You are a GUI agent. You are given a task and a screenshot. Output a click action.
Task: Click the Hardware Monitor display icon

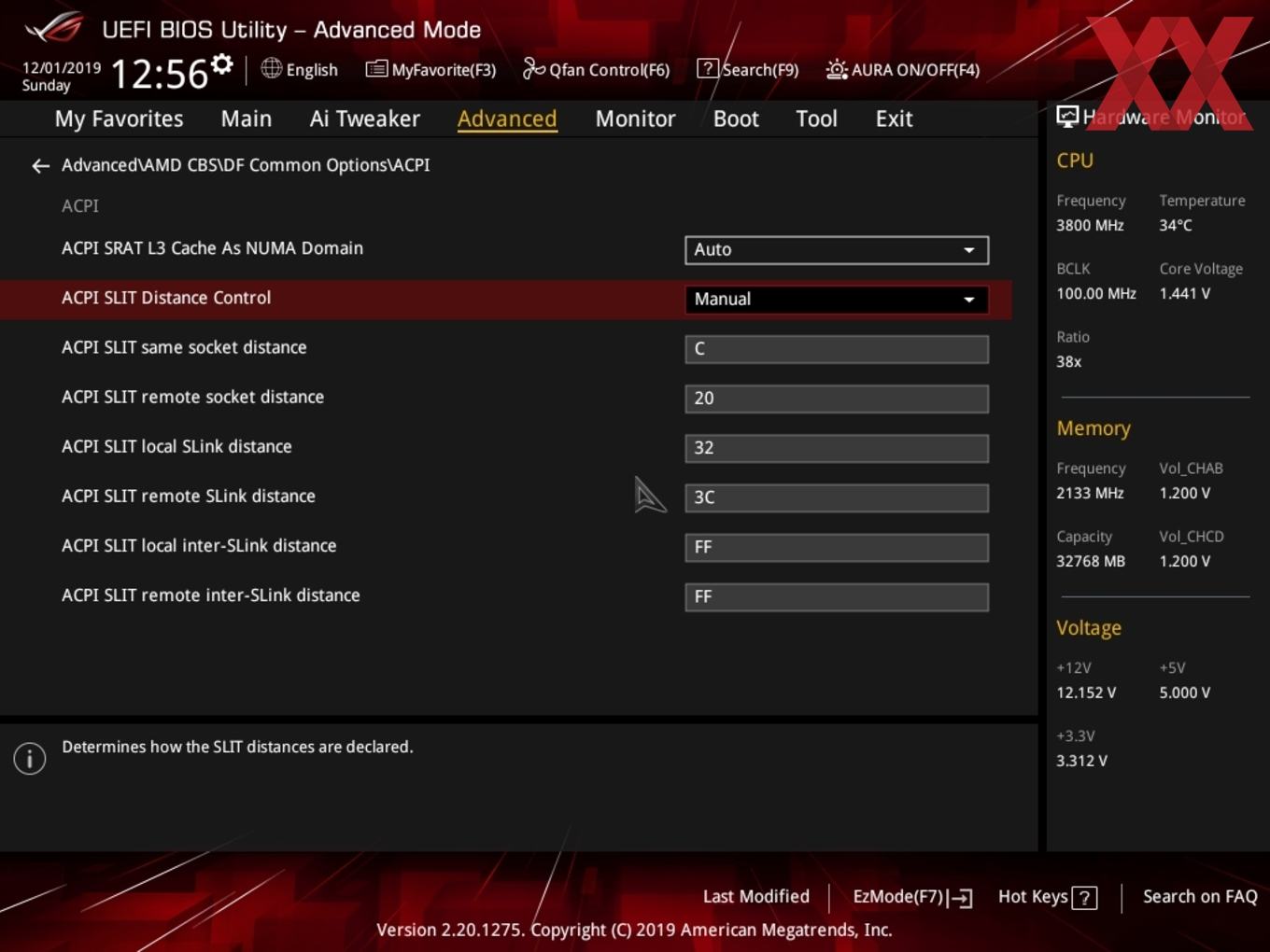click(x=1067, y=117)
